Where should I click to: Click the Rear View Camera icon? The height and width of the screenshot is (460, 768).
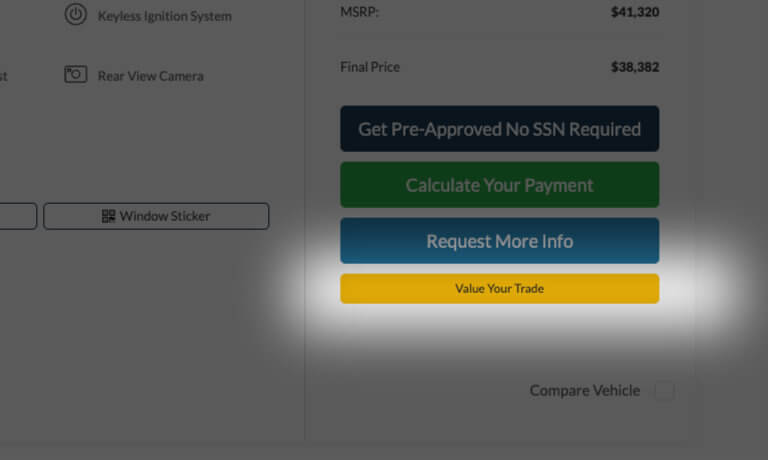[76, 75]
